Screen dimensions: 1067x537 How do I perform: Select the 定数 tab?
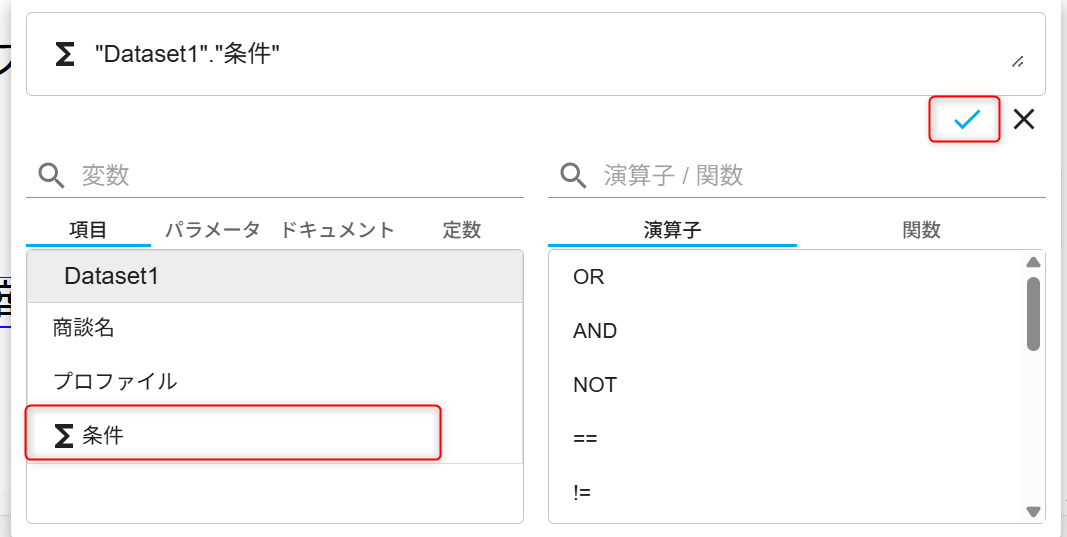point(461,230)
